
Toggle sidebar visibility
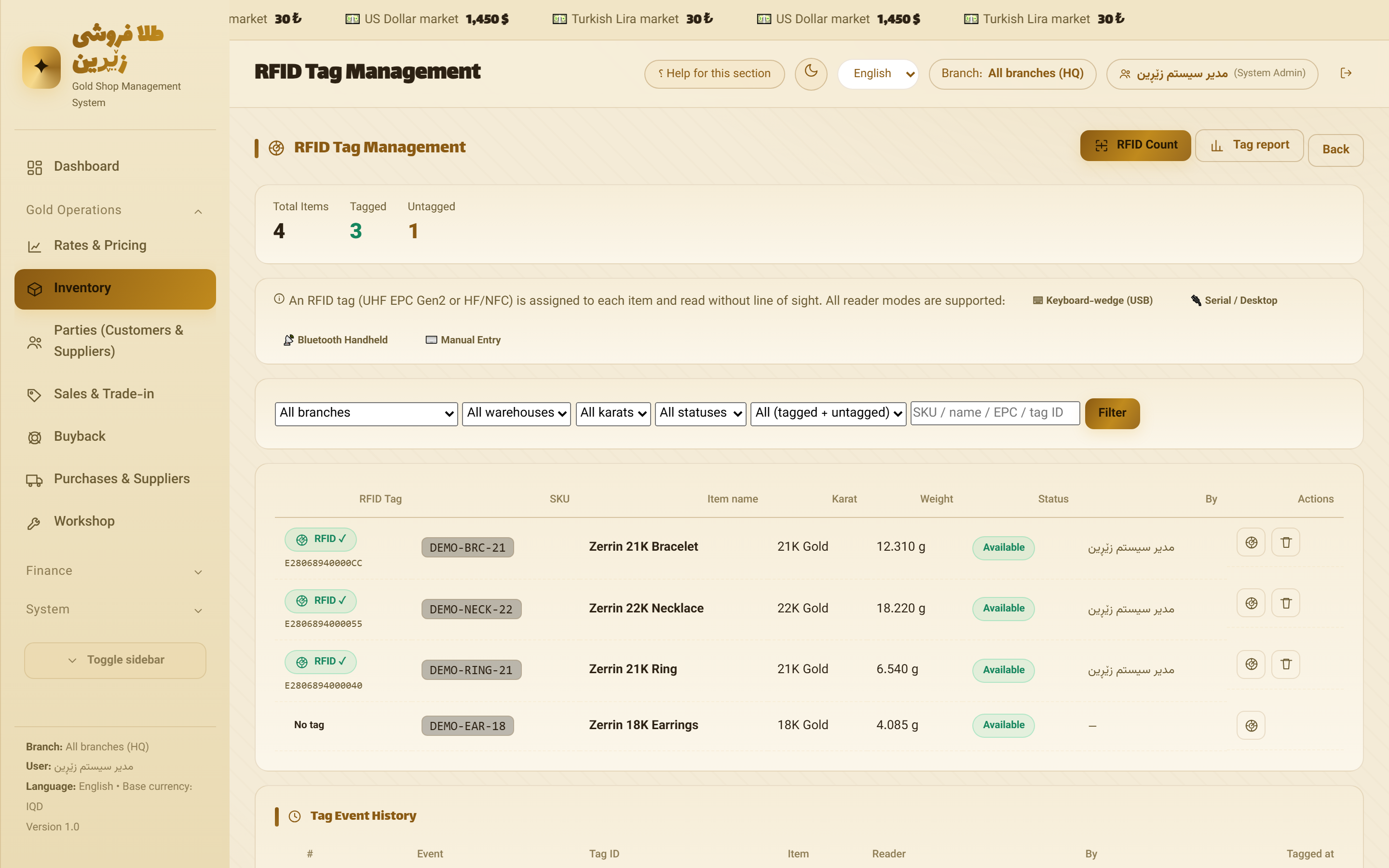coord(115,660)
